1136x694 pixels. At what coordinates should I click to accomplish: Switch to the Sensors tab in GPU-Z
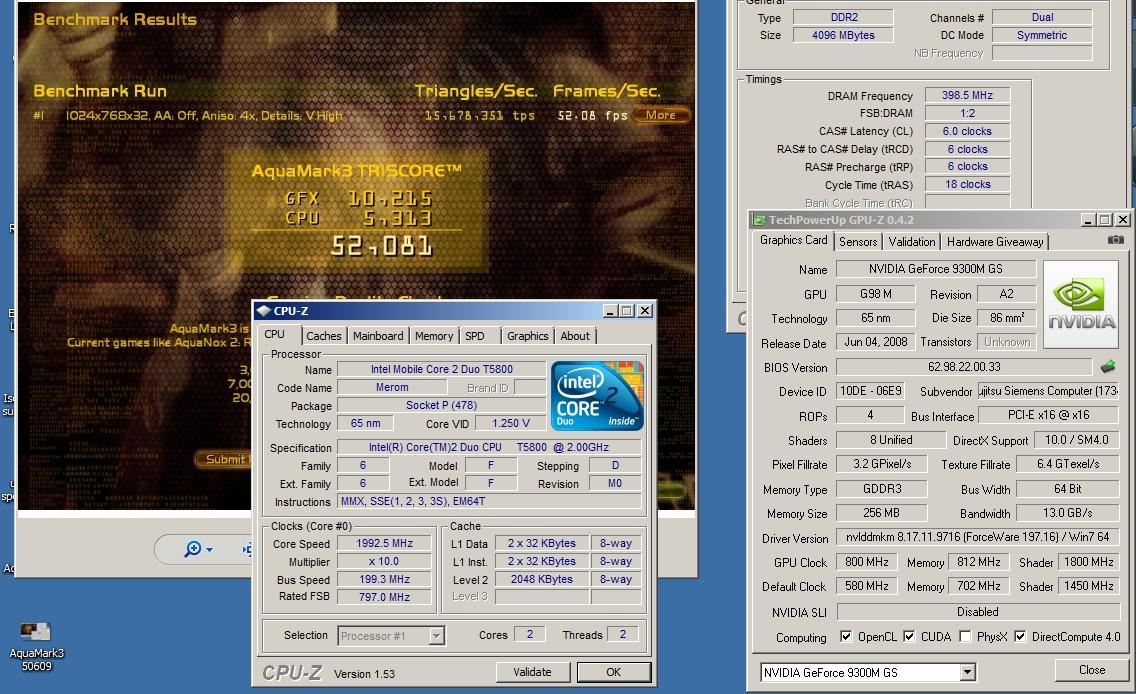858,242
